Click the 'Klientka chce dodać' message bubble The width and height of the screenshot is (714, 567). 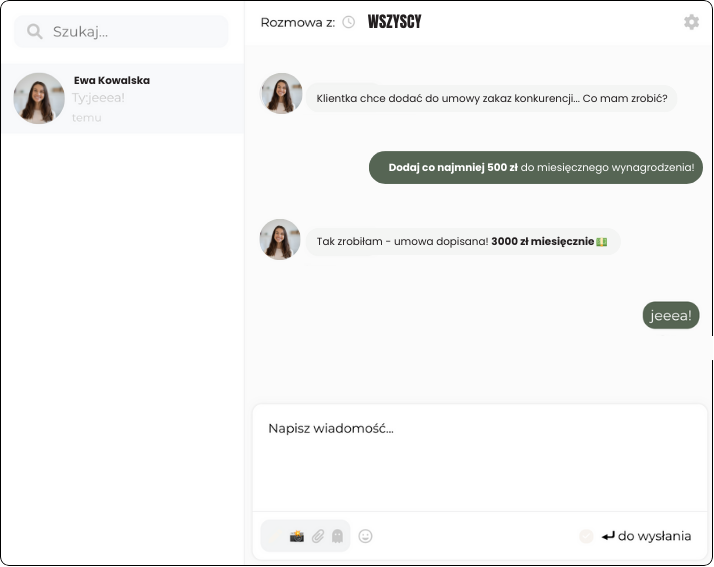[491, 98]
